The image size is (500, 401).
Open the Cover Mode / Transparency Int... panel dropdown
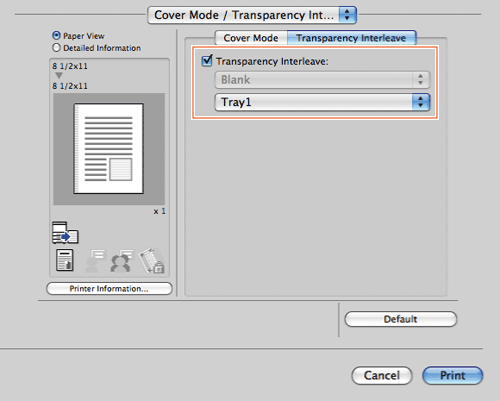(252, 15)
